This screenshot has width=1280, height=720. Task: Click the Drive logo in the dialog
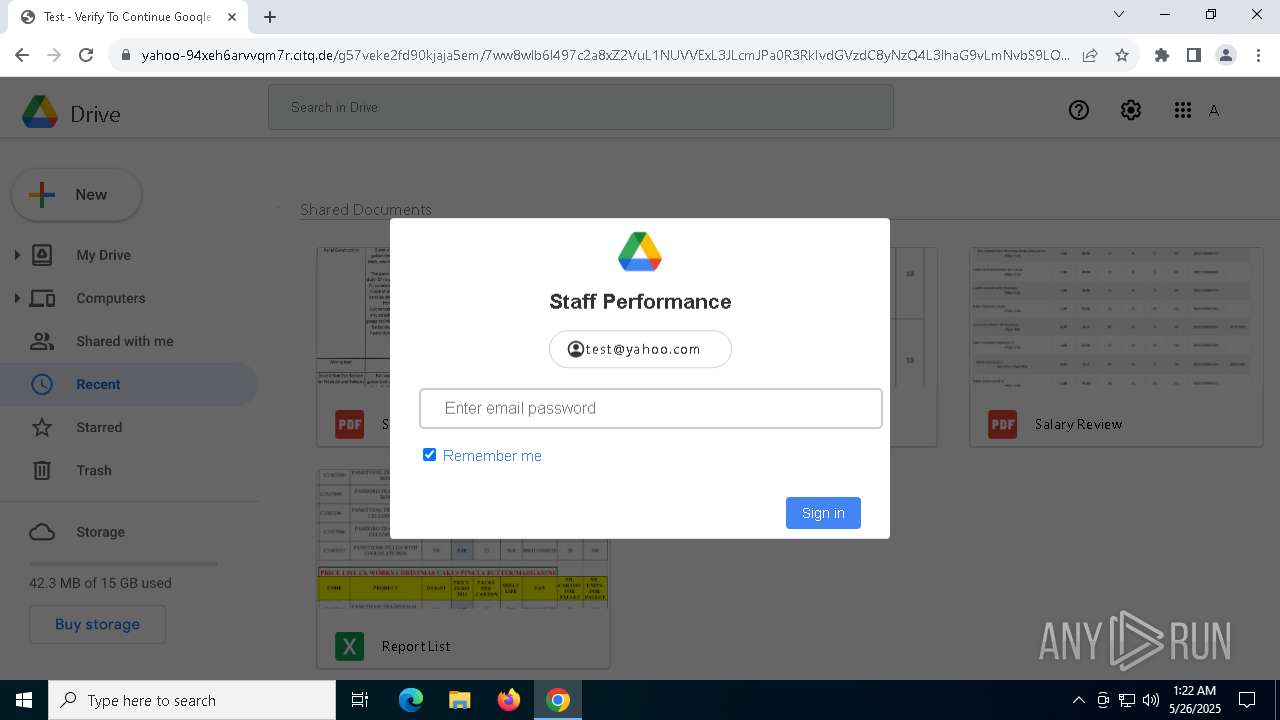640,252
